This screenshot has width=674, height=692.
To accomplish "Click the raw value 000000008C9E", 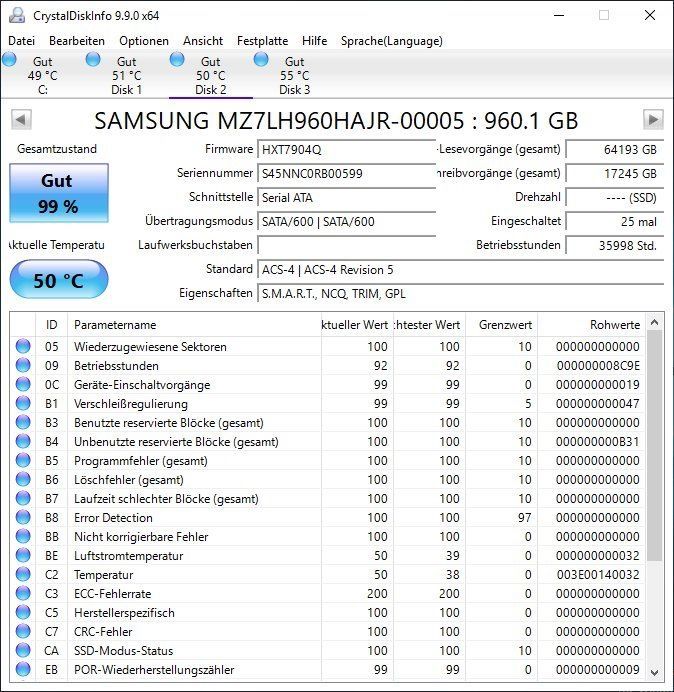I will coord(598,365).
